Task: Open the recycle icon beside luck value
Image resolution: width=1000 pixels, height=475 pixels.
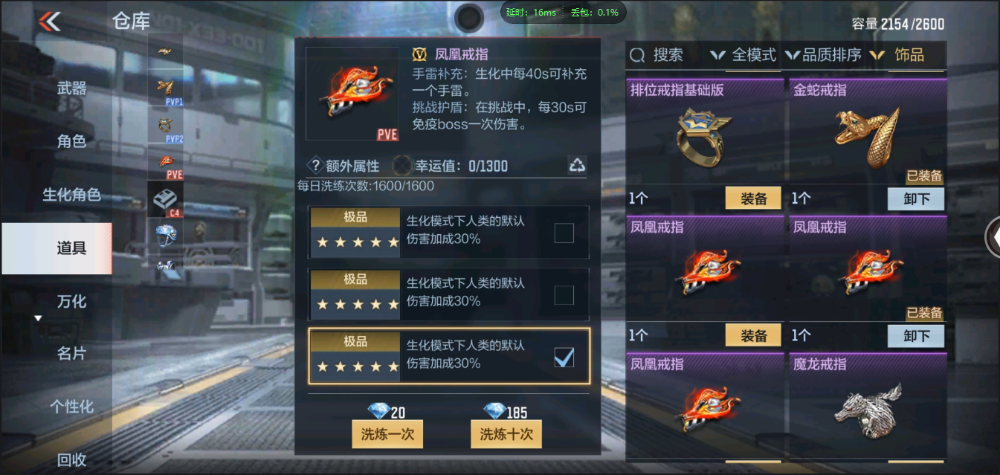Action: [x=577, y=166]
